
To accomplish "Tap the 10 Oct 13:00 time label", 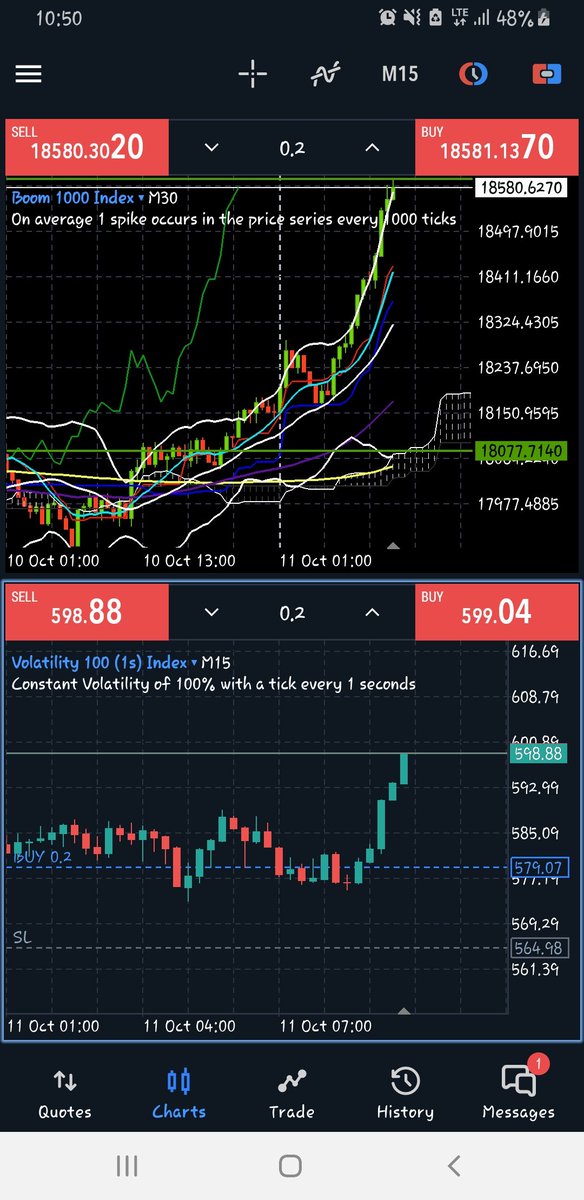I will [x=190, y=561].
